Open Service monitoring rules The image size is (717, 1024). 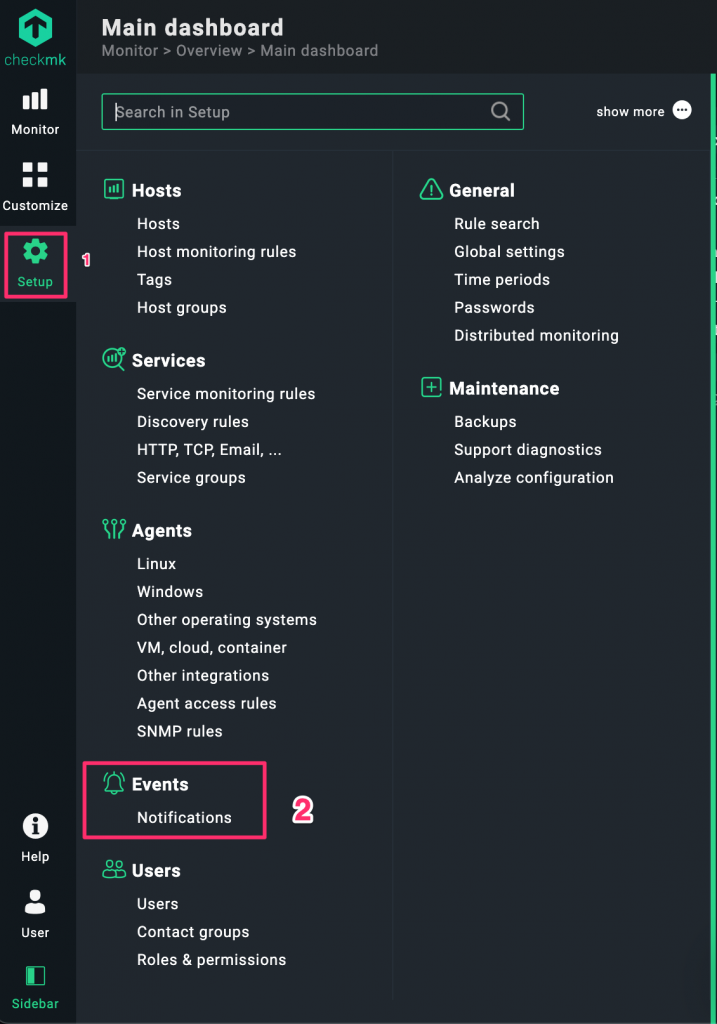pyautogui.click(x=226, y=394)
